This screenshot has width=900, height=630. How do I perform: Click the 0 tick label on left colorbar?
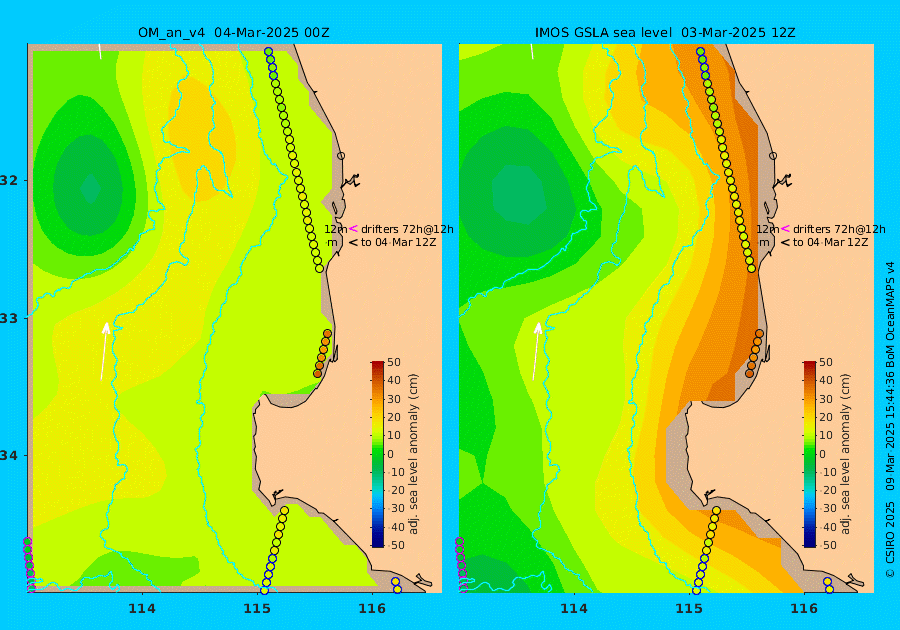point(391,454)
